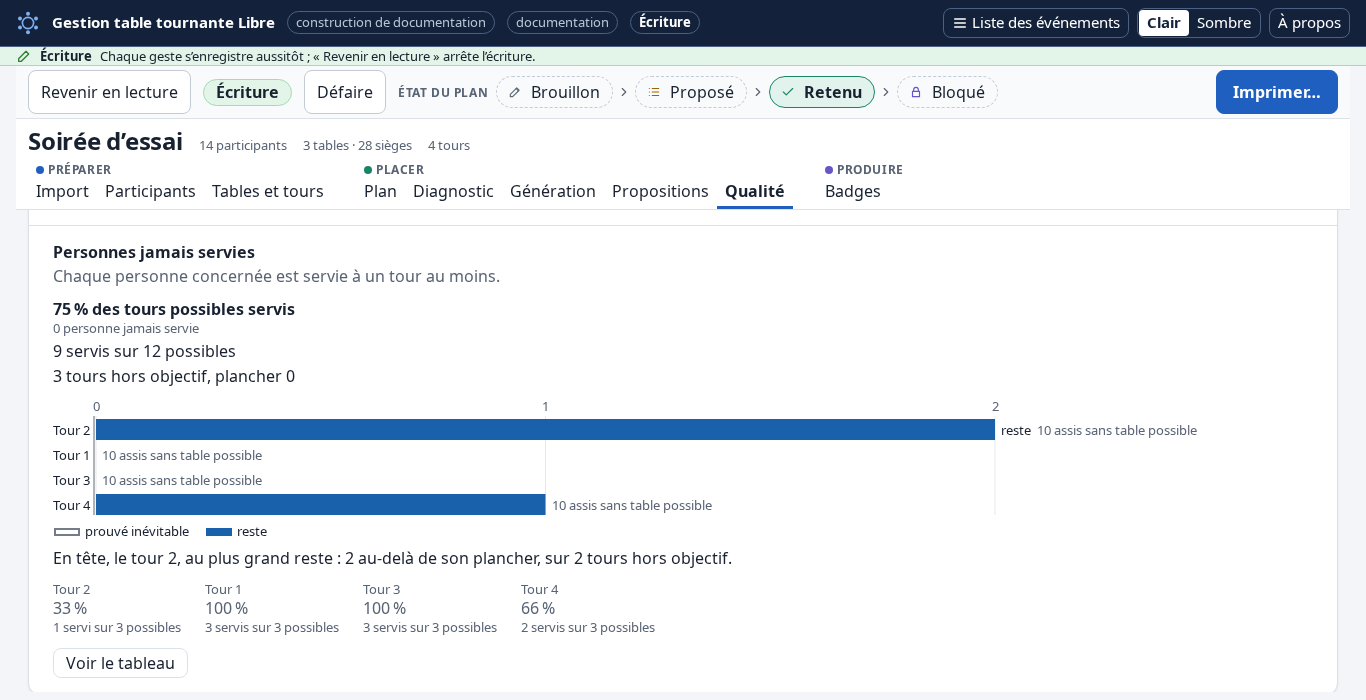Click 'Gestion table tournante Libre' title

pos(163,22)
